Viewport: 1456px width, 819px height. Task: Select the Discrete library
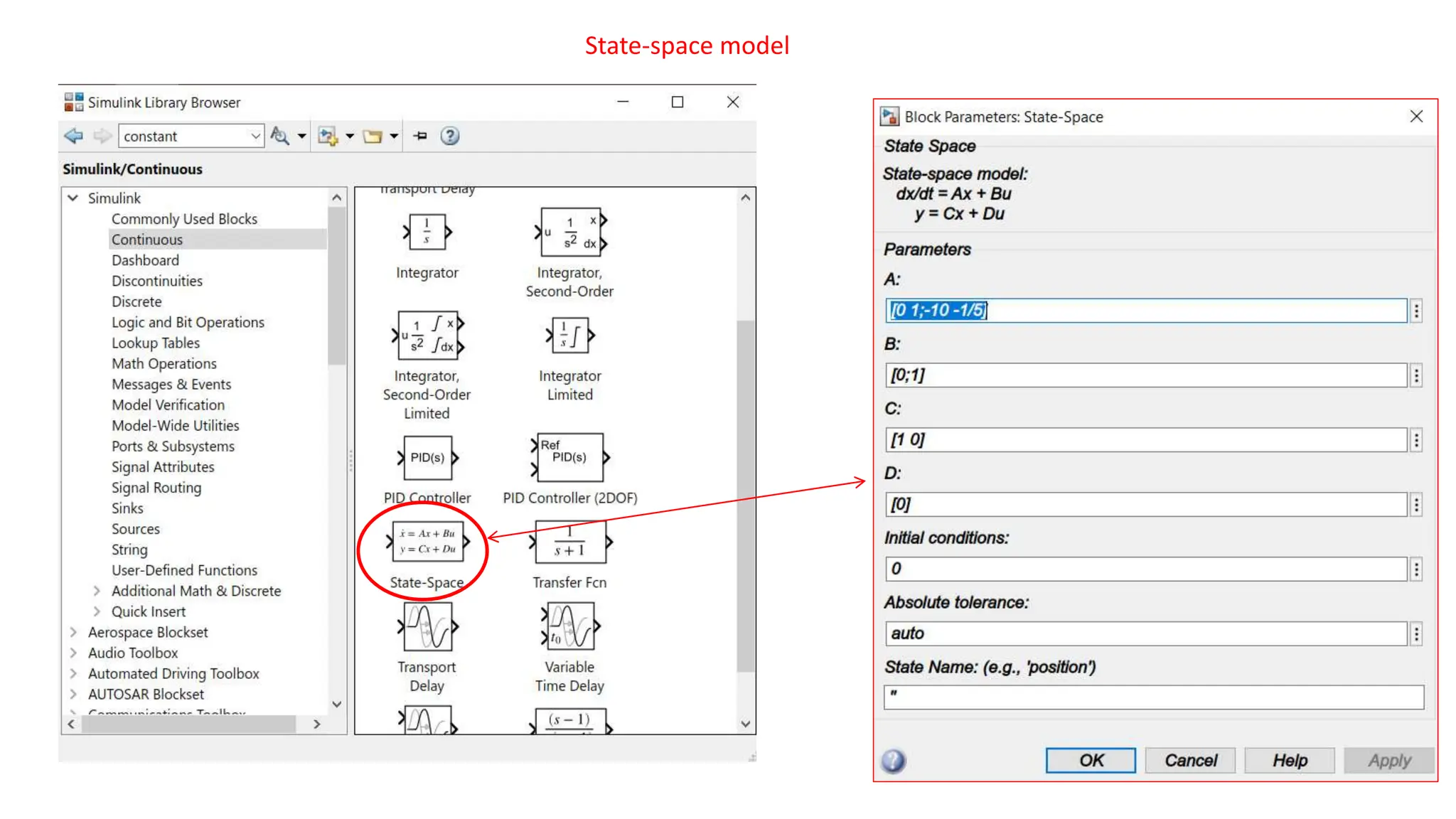pyautogui.click(x=136, y=301)
